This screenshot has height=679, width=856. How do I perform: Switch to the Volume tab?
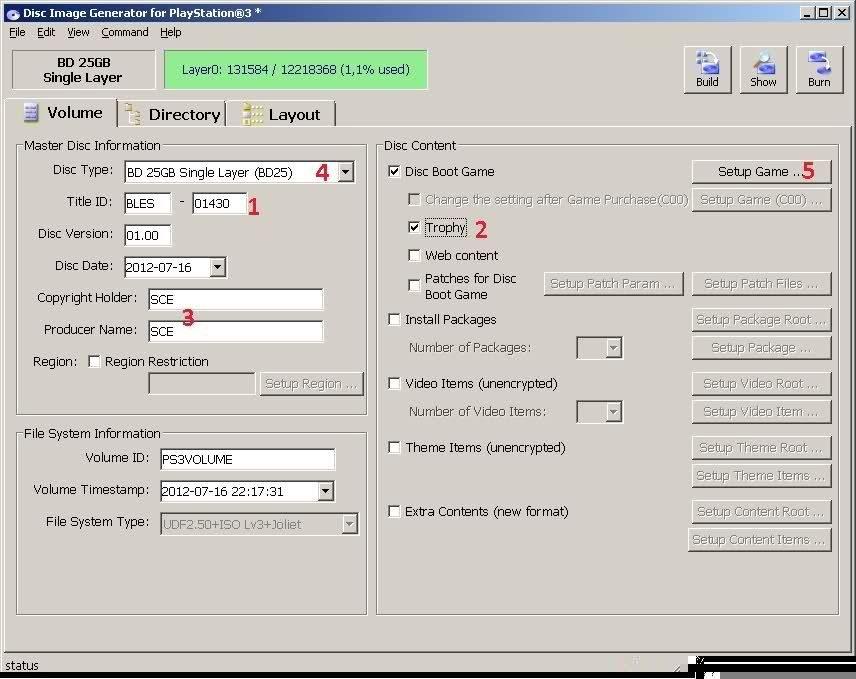(63, 113)
